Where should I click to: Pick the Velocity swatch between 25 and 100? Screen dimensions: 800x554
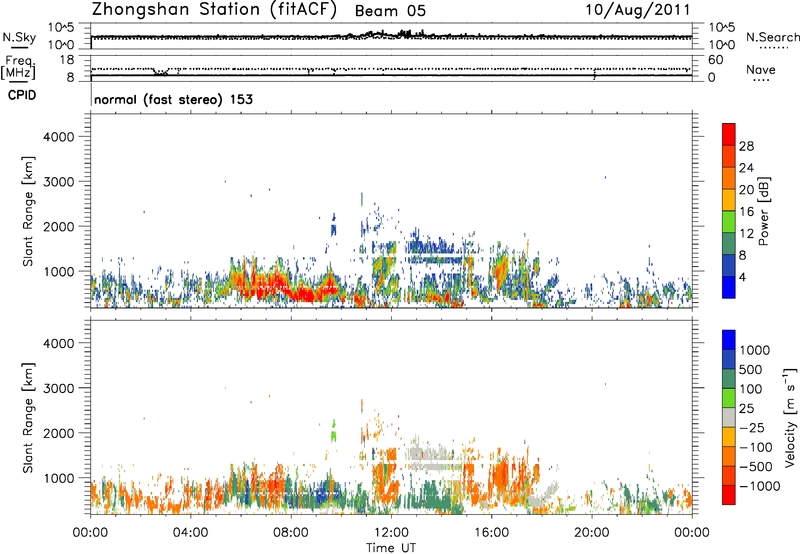click(x=729, y=398)
